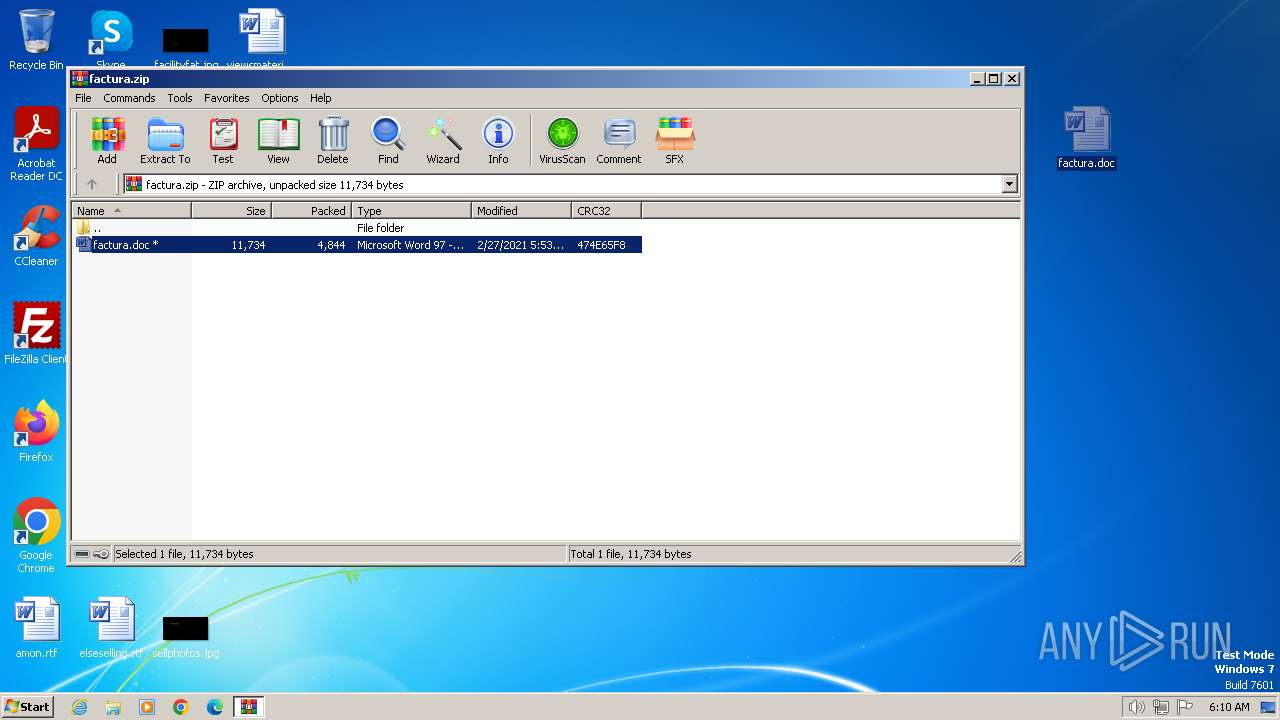Show archive Info
Screen dimensions: 1280x720
click(x=498, y=140)
